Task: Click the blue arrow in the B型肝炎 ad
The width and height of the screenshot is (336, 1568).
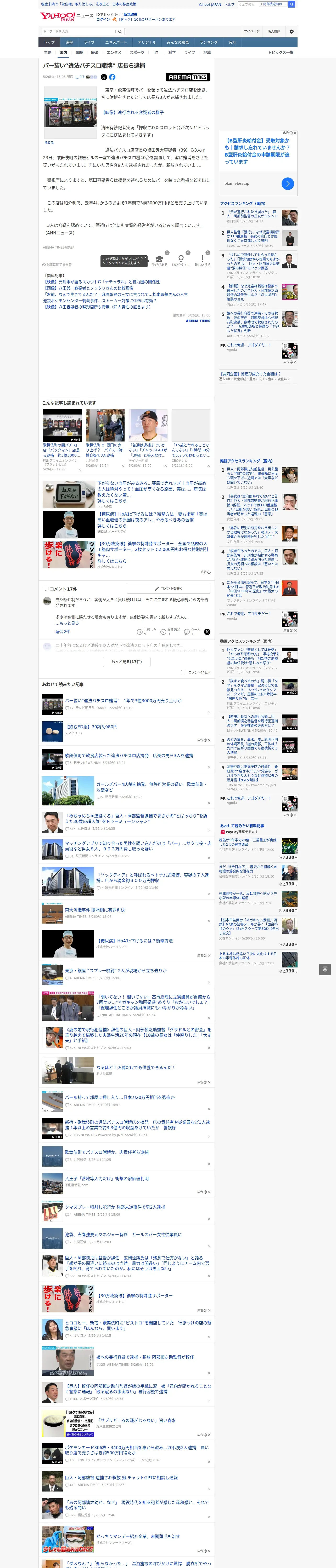Action: (288, 184)
